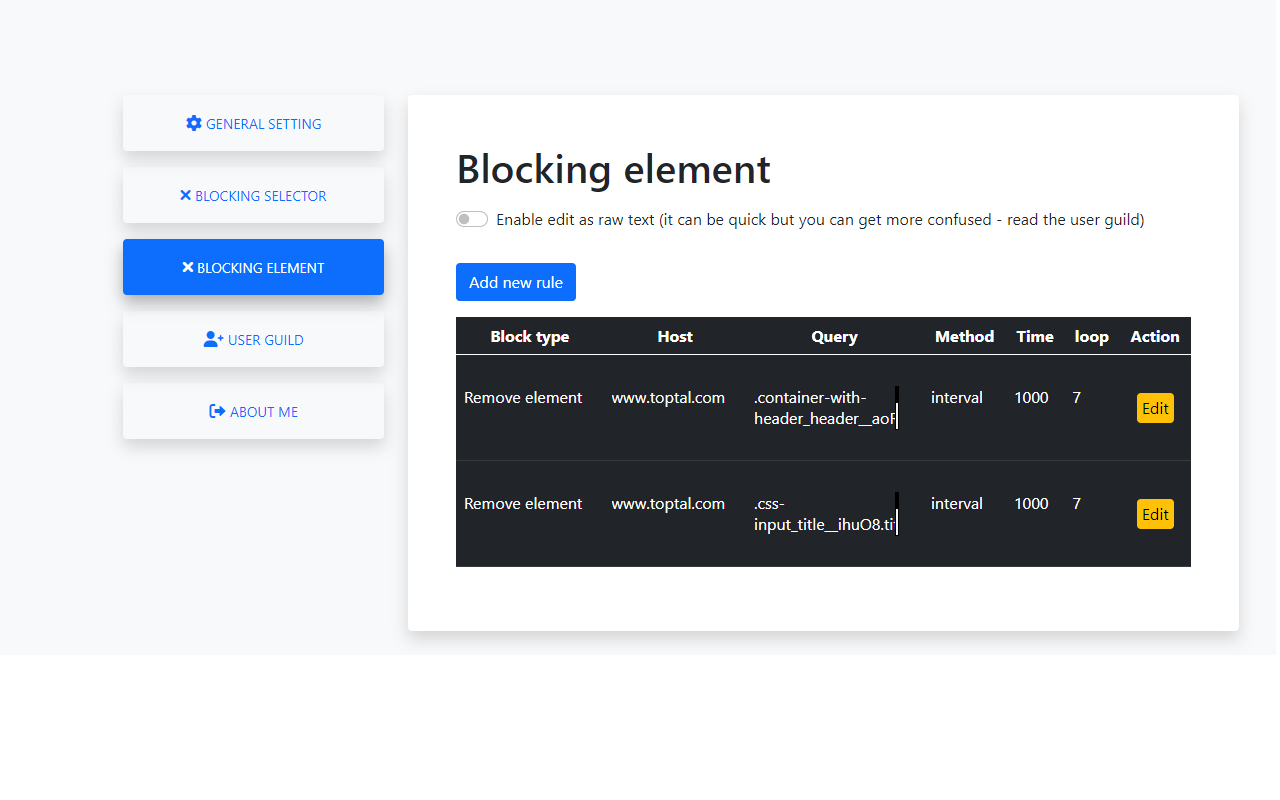Click the gear icon beside General Setting

(x=194, y=122)
